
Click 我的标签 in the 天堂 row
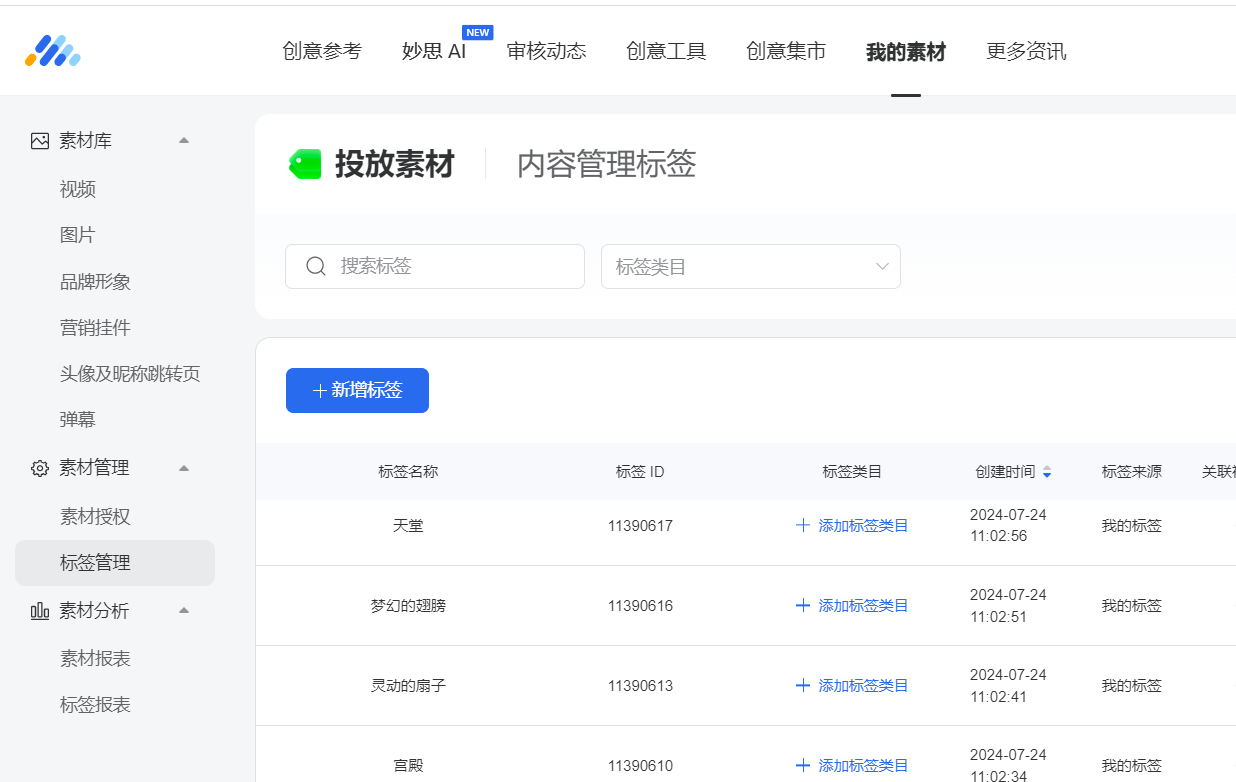pyautogui.click(x=1132, y=526)
